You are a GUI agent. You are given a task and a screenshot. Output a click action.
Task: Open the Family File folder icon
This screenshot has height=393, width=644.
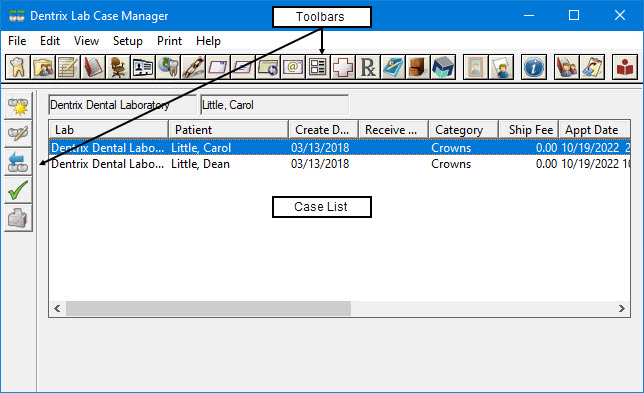pyautogui.click(x=43, y=67)
